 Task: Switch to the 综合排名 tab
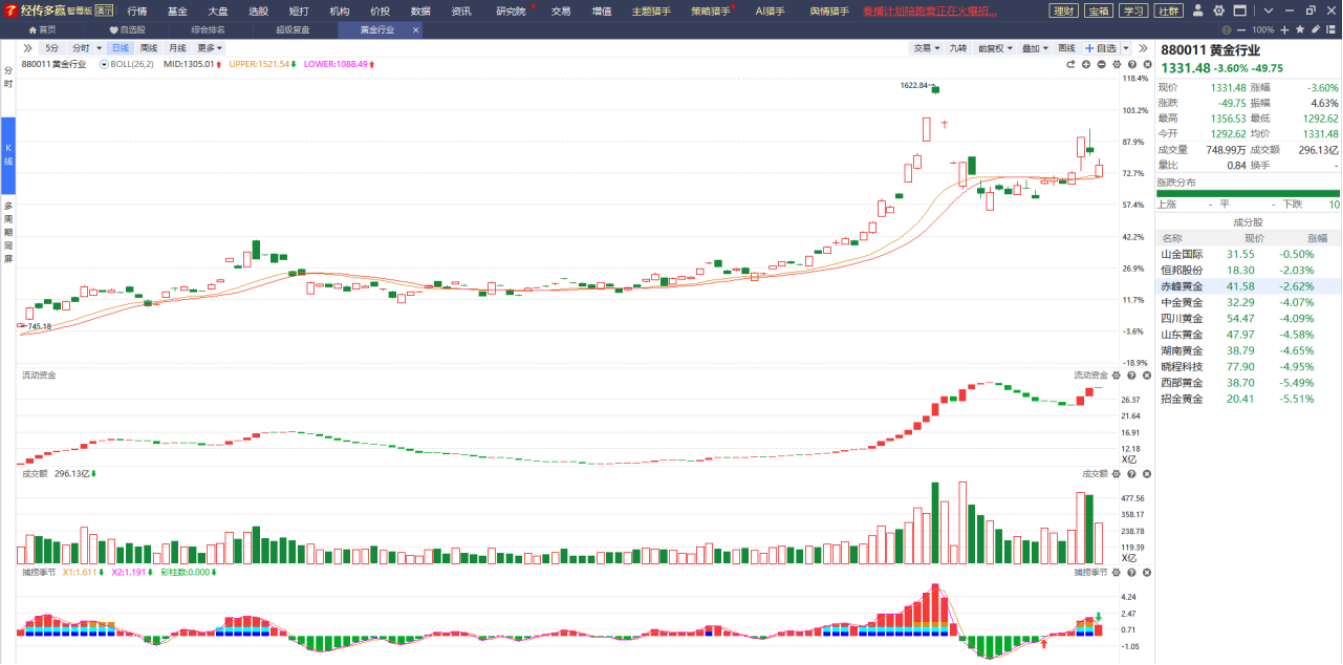pyautogui.click(x=208, y=30)
